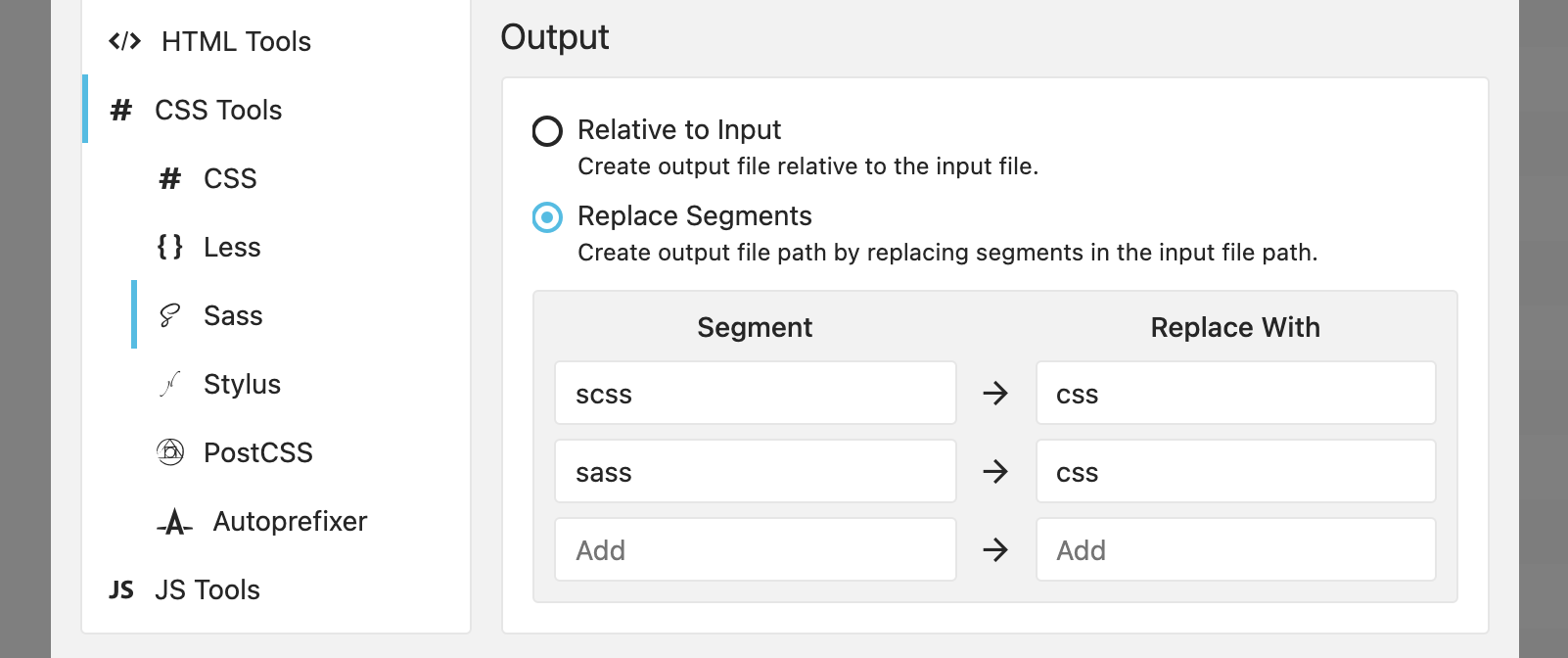Click the JS Tools icon
Screen dimensions: 1568x658
120,589
